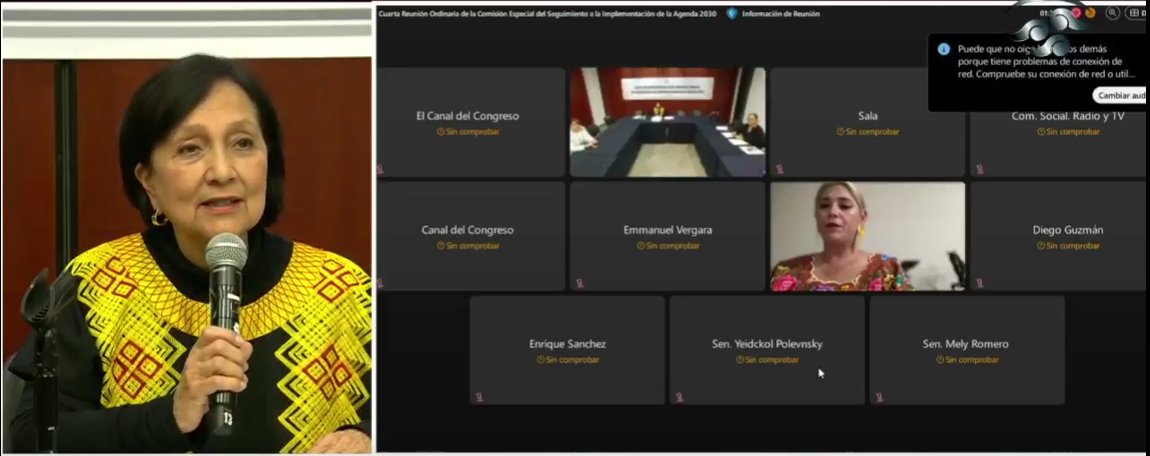The image size is (1150, 456).
Task: Click Sin comprobar under Enrique Sanchez
Action: click(x=568, y=360)
